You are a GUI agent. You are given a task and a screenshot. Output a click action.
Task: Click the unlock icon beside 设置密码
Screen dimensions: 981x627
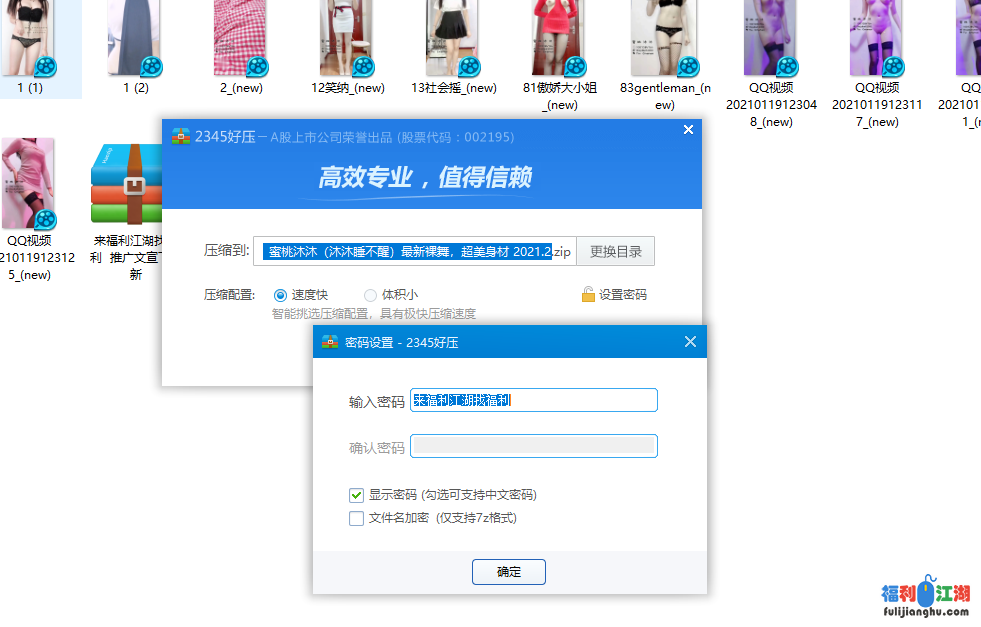[x=589, y=295]
